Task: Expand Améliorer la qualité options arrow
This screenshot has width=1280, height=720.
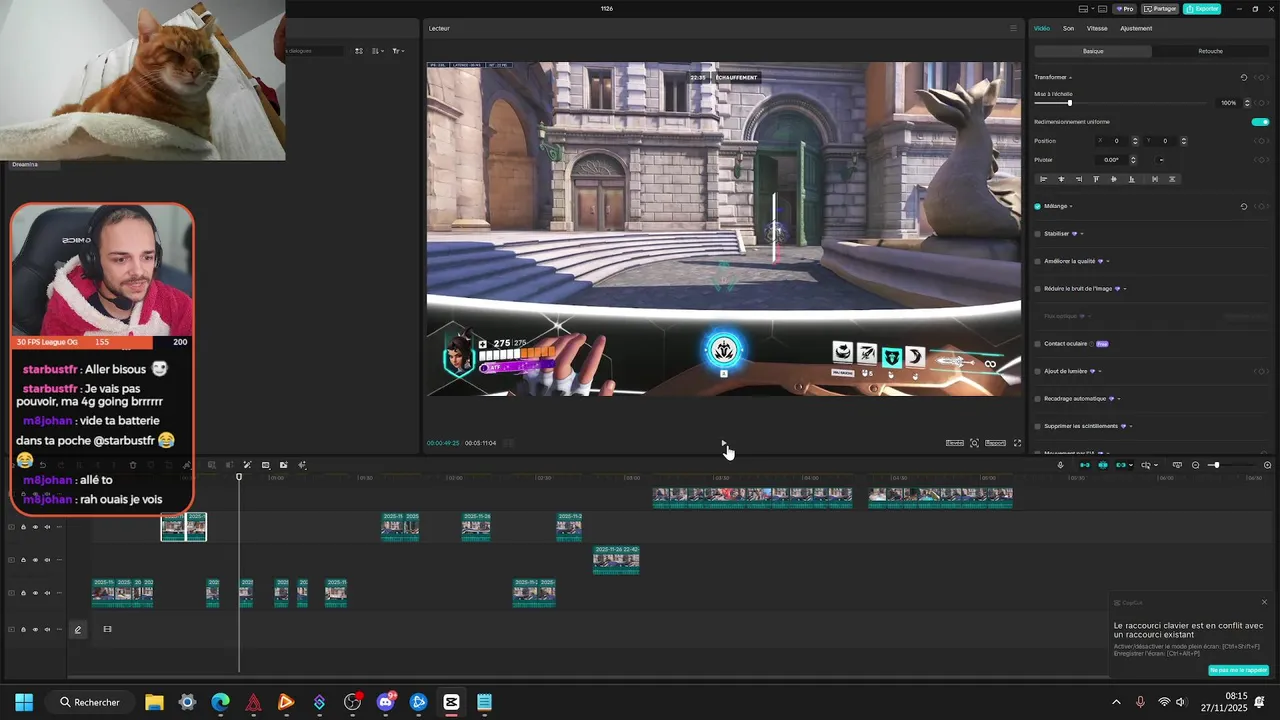Action: pos(1108,261)
